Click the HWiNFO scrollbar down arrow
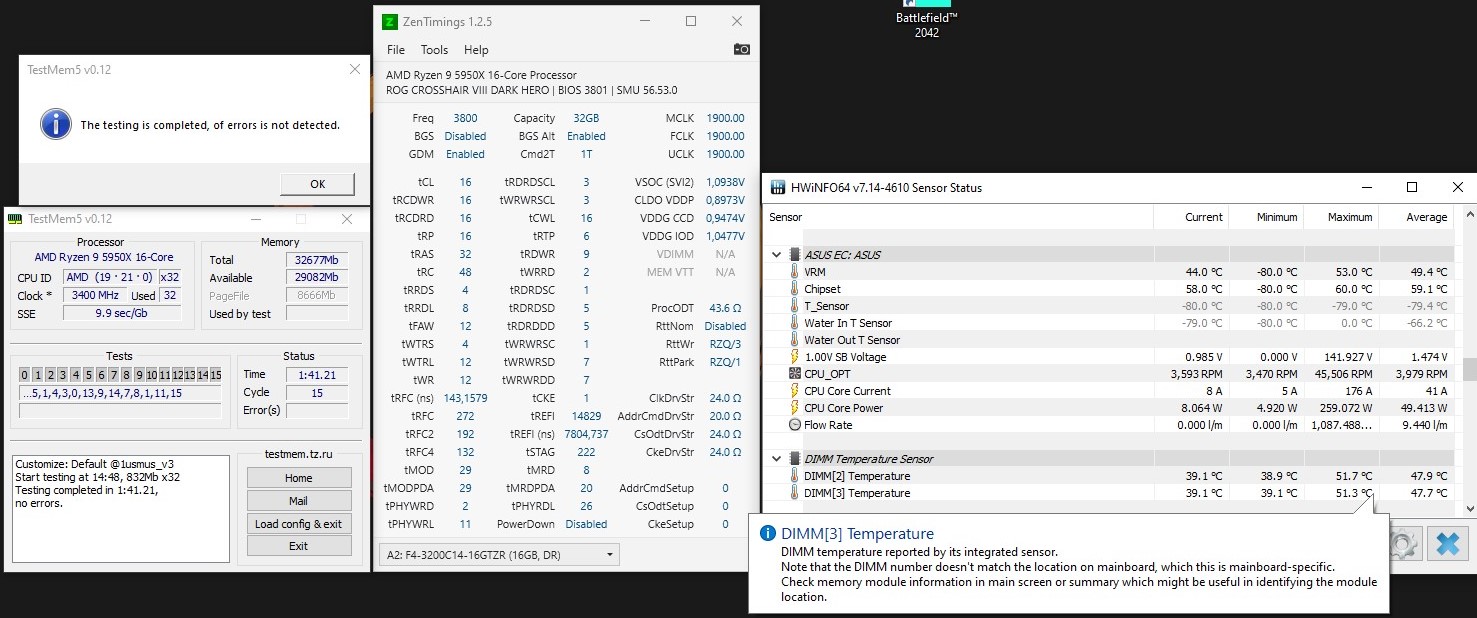This screenshot has height=618, width=1477. coord(1469,508)
